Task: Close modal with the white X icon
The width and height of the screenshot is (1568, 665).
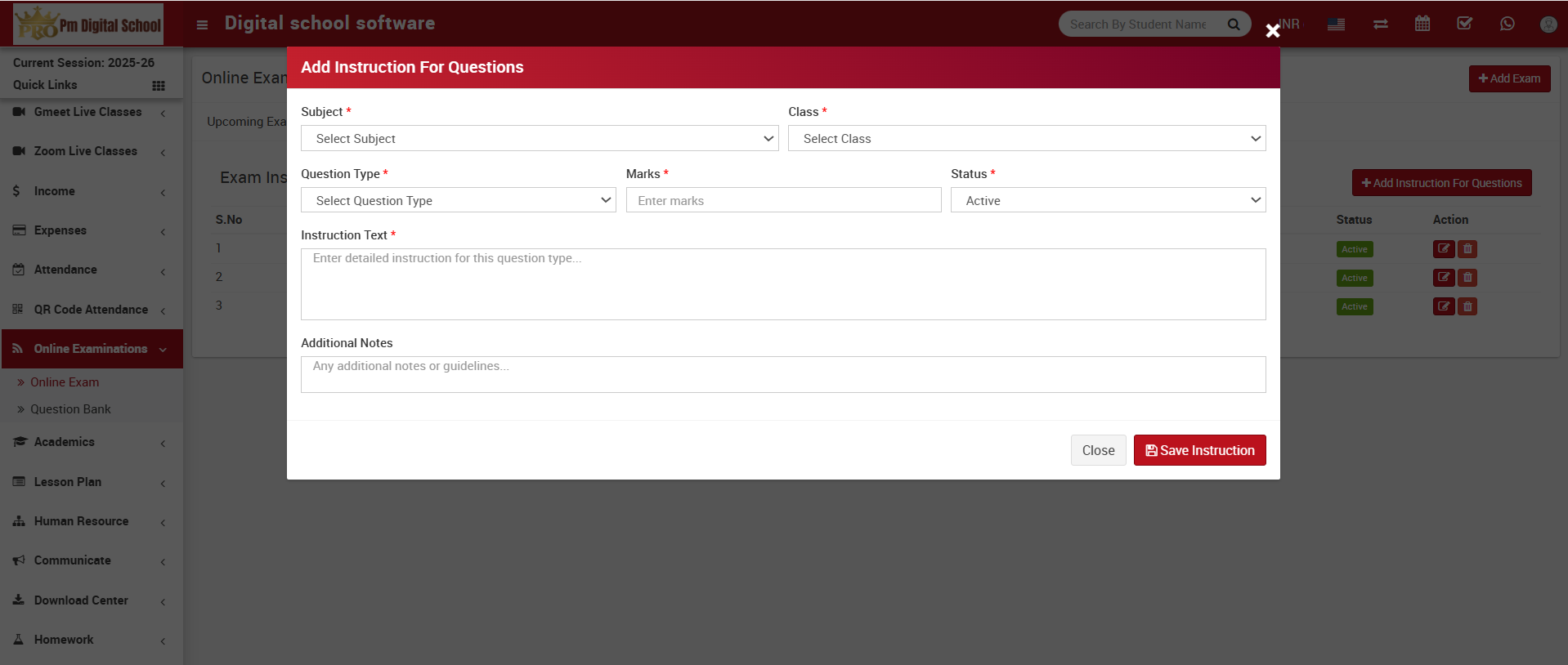Action: tap(1272, 31)
